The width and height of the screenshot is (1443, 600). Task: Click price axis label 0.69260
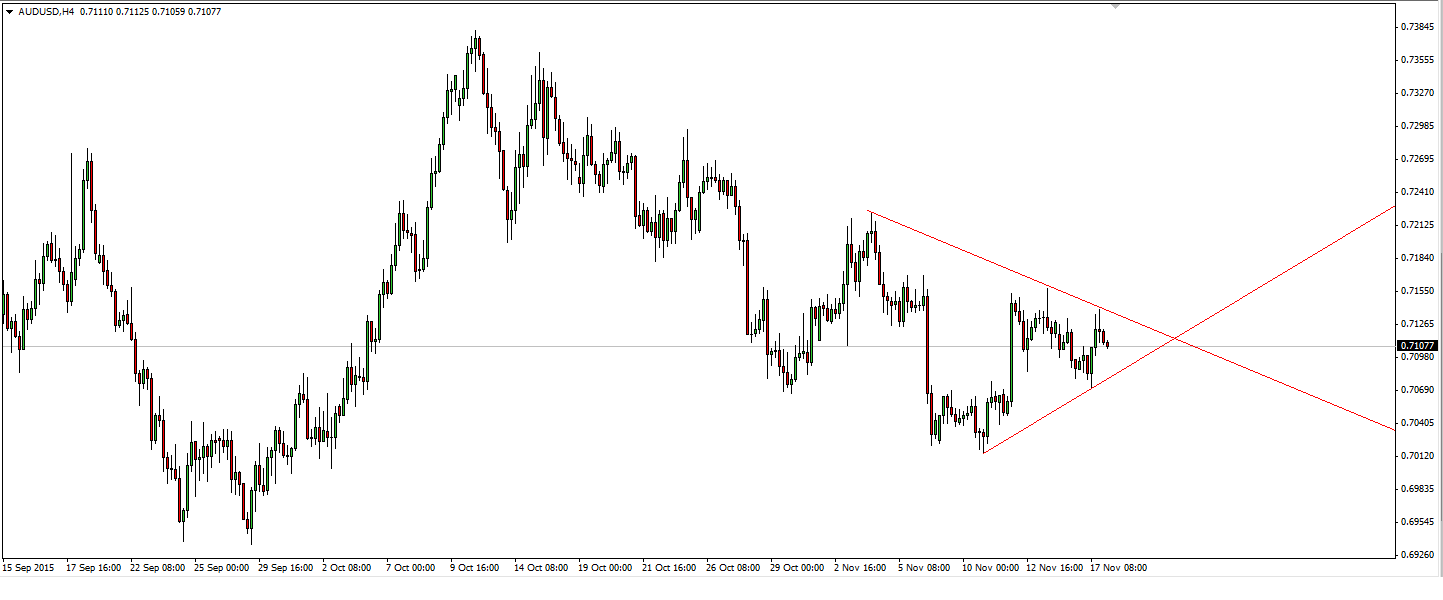point(1418,553)
